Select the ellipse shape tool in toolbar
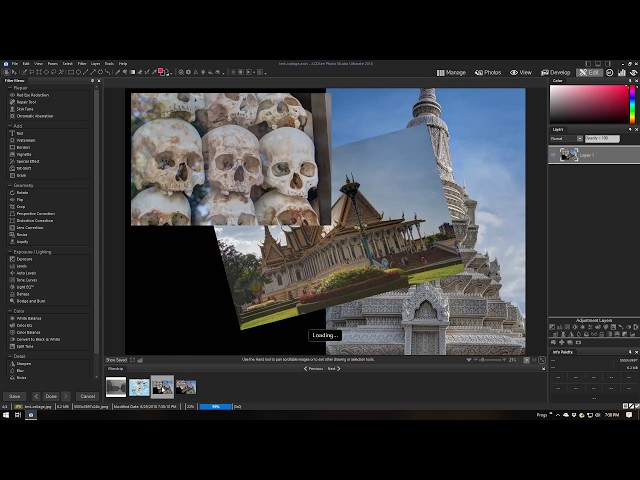The width and height of the screenshot is (640, 480). click(x=78, y=72)
